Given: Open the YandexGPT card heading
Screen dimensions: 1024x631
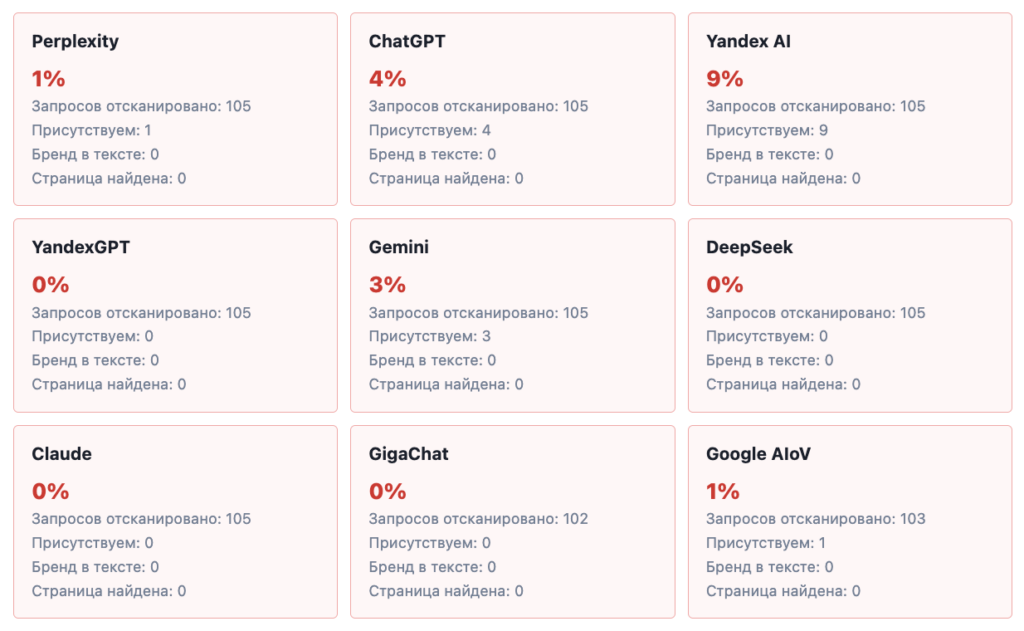Looking at the screenshot, I should [81, 248].
